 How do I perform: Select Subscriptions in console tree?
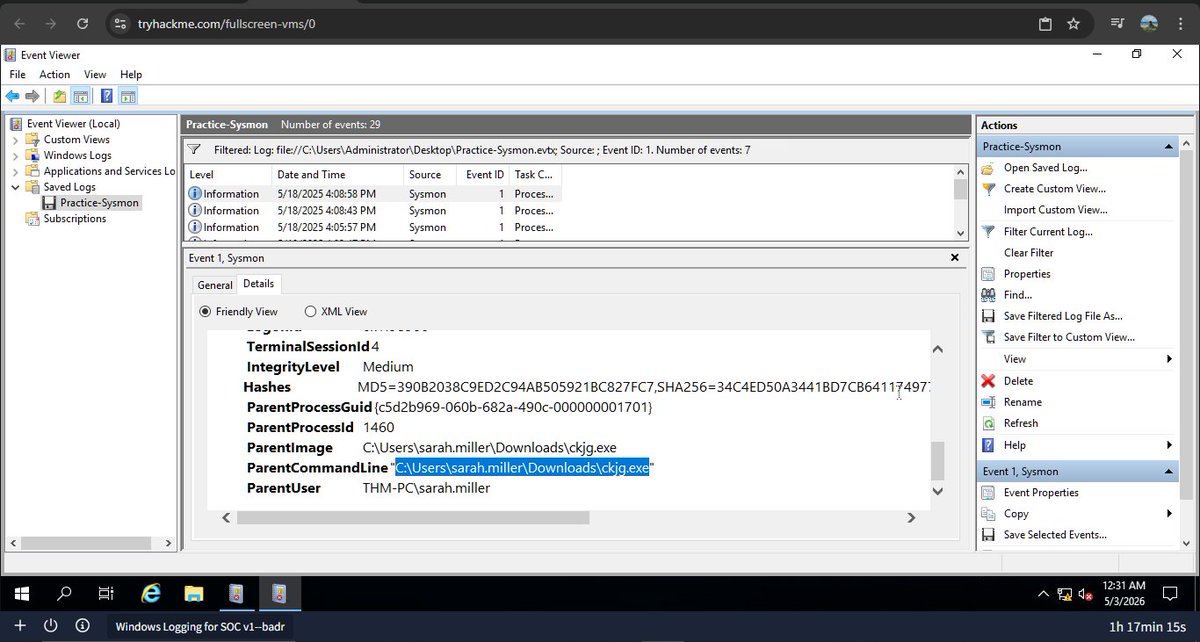click(x=75, y=219)
